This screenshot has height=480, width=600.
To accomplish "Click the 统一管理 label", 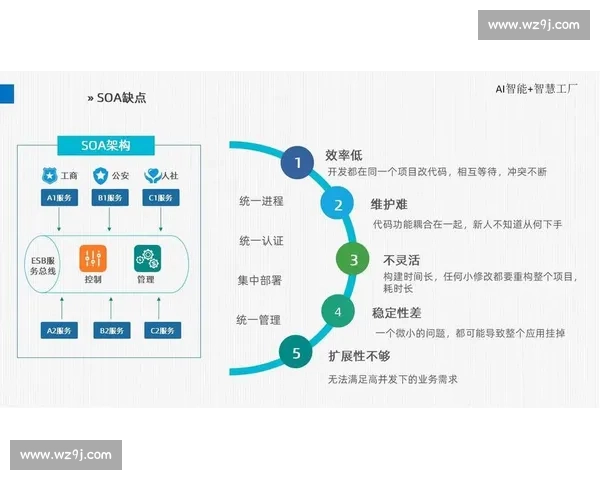I will pyautogui.click(x=259, y=320).
